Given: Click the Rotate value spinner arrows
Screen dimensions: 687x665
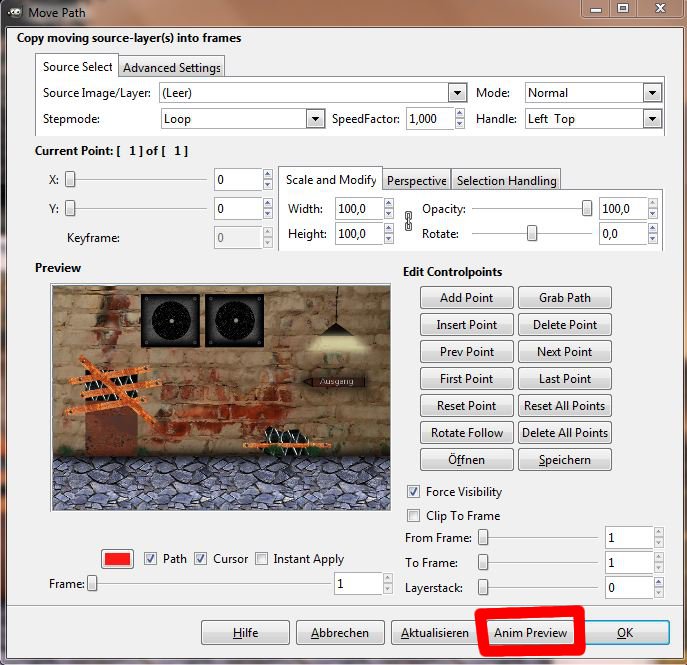Looking at the screenshot, I should pos(653,233).
